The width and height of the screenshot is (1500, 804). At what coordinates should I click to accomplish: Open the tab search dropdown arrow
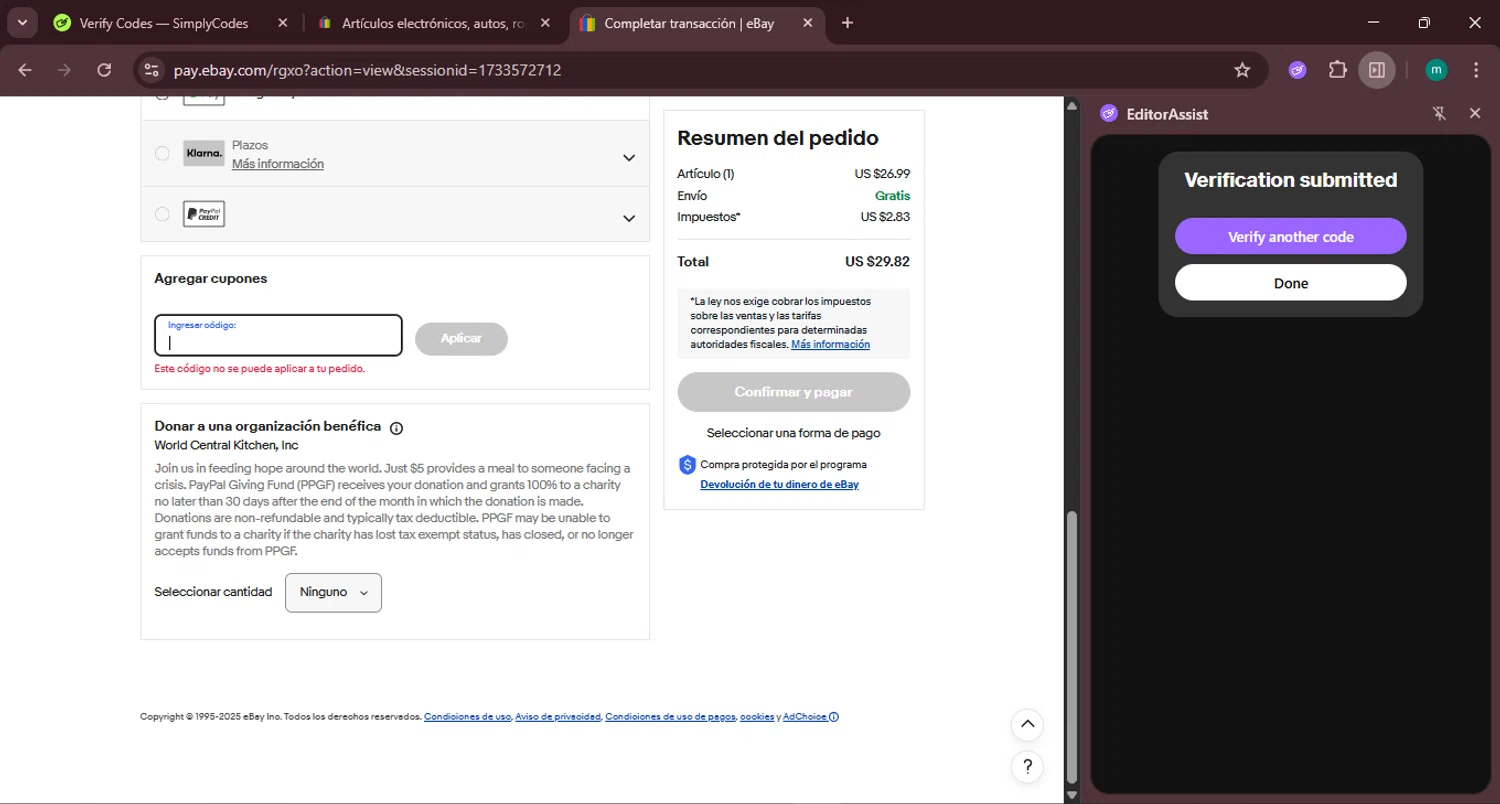click(22, 22)
